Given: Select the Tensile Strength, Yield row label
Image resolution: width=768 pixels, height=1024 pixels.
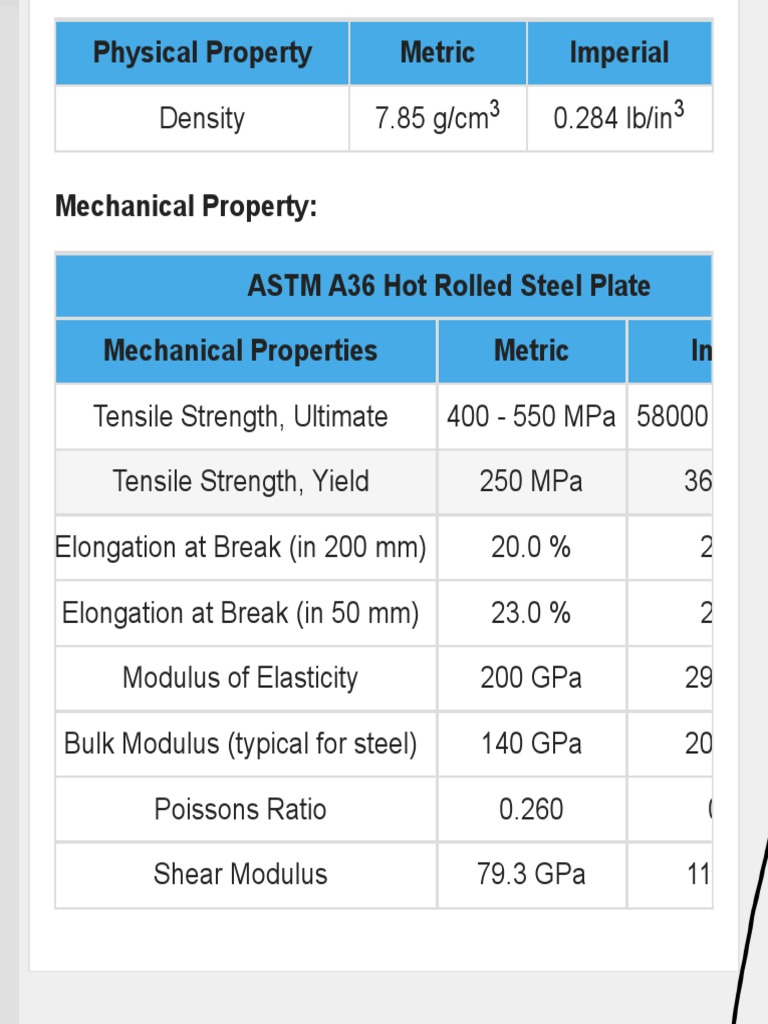Looking at the screenshot, I should tap(241, 482).
